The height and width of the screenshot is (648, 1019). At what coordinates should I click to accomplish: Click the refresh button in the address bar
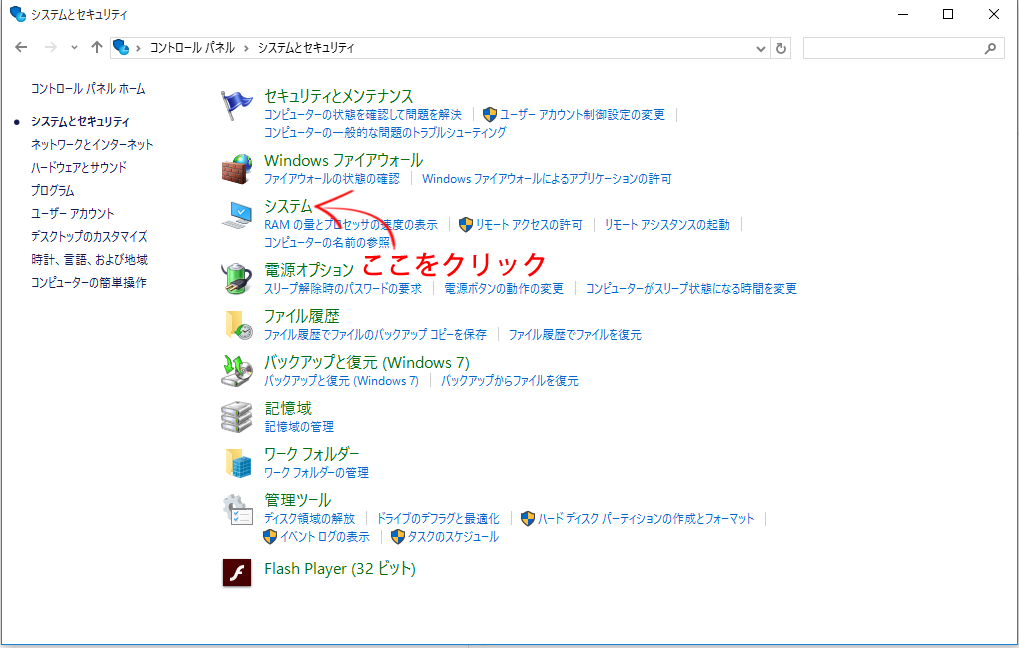[x=780, y=47]
